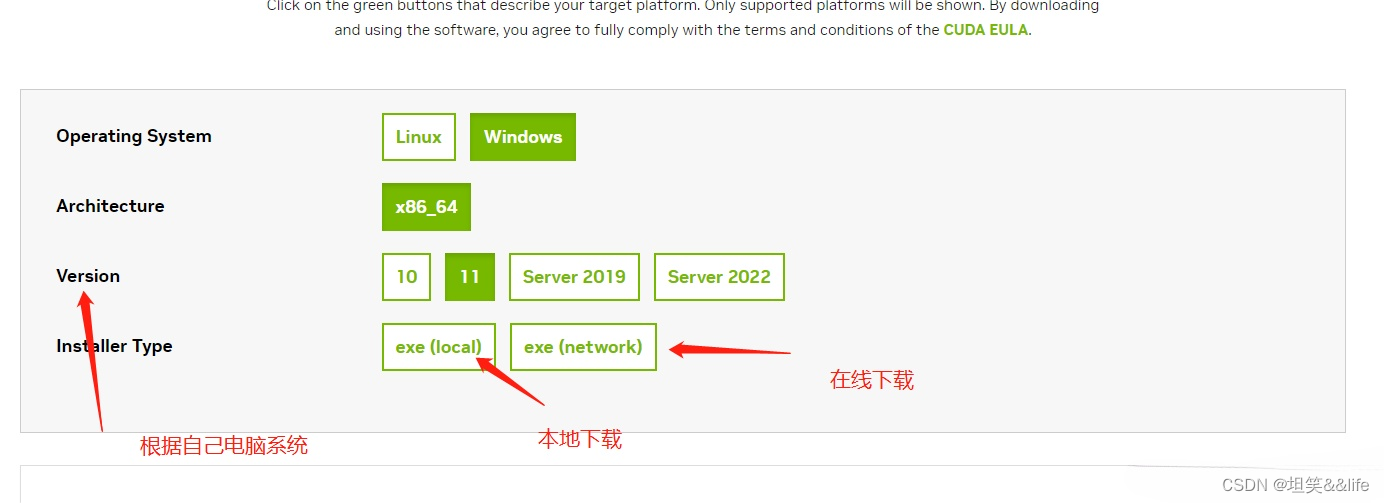This screenshot has height=503, width=1384.
Task: Click the Version row label
Action: point(88,276)
